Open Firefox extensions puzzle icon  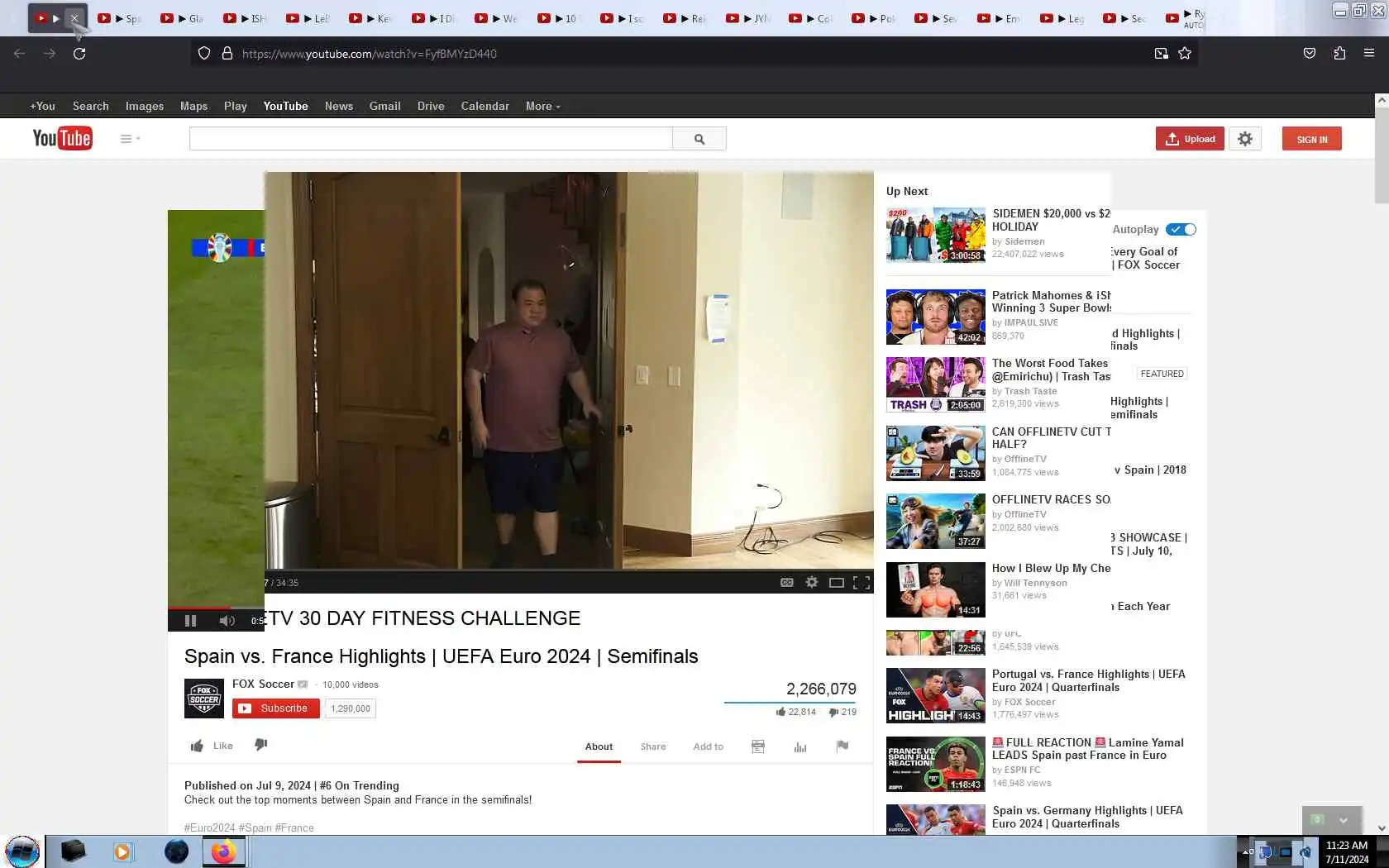point(1339,54)
